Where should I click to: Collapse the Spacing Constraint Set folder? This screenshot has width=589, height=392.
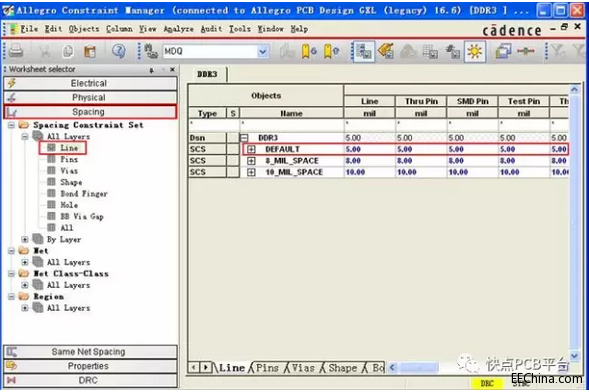pyautogui.click(x=11, y=125)
